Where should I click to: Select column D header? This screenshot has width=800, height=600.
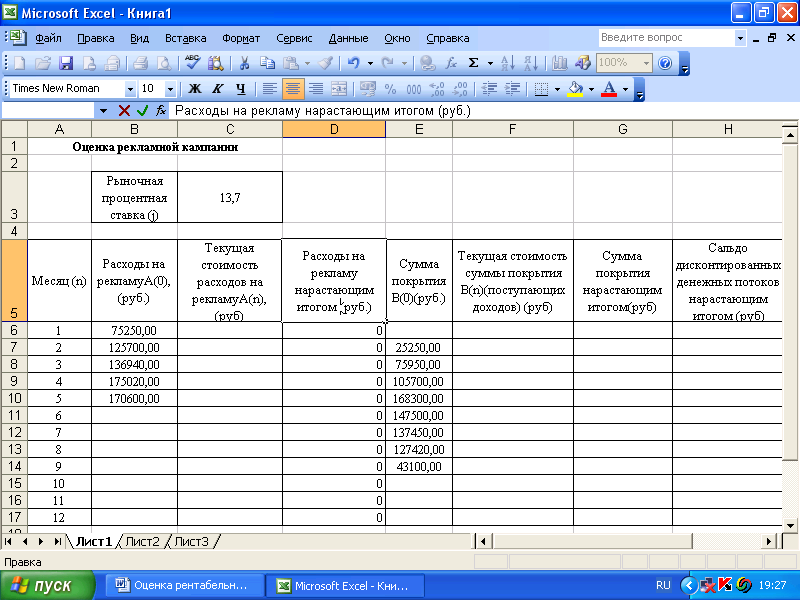click(x=334, y=130)
